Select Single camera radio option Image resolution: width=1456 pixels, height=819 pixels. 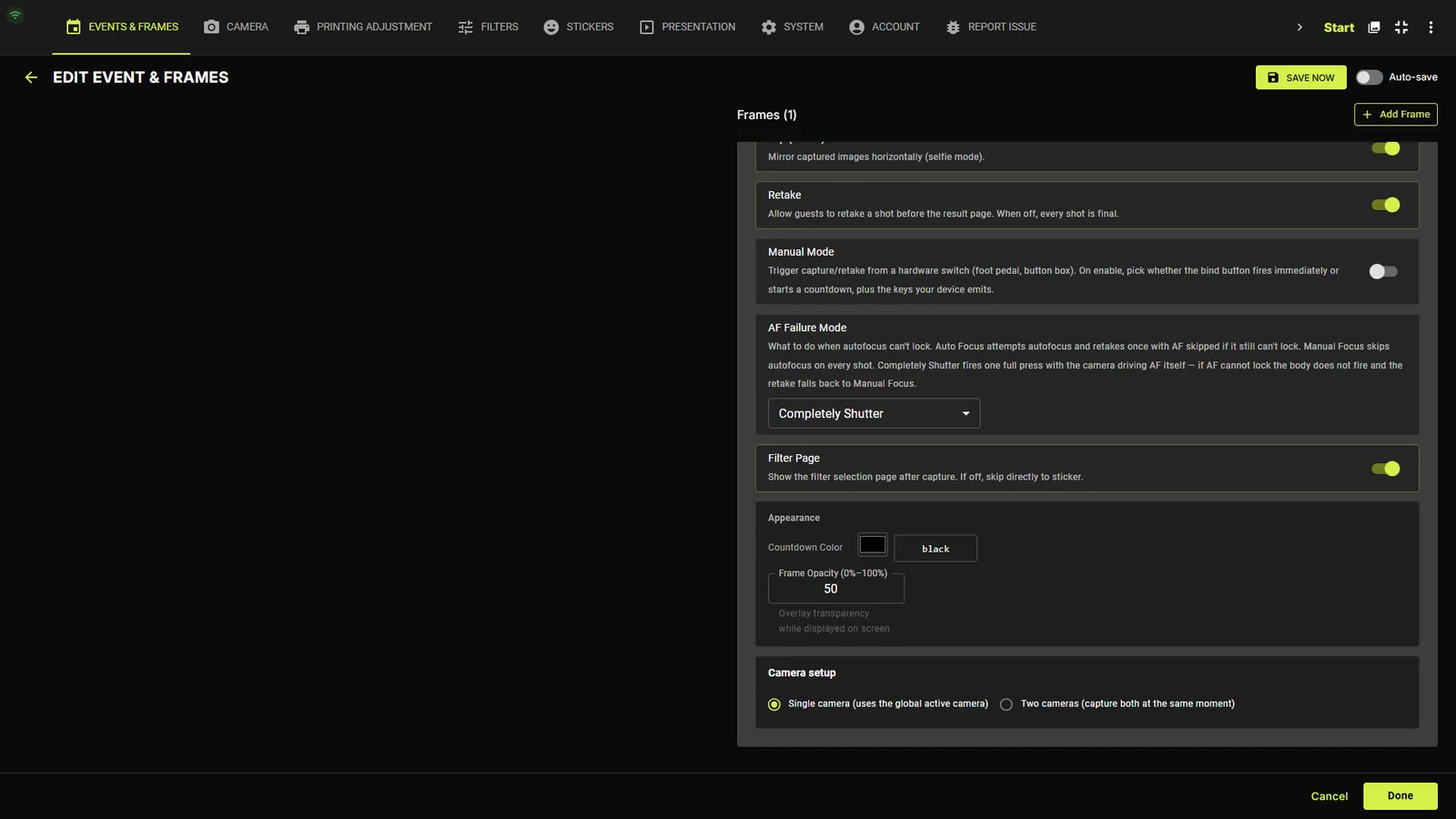click(774, 704)
